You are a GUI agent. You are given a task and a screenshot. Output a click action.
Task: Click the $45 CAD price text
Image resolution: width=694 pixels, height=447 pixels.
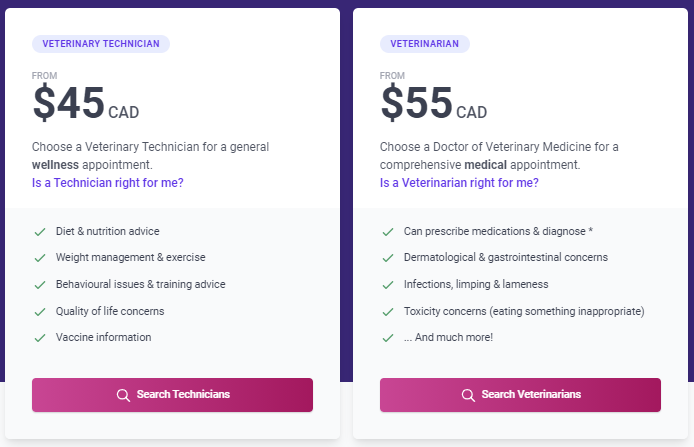point(86,103)
